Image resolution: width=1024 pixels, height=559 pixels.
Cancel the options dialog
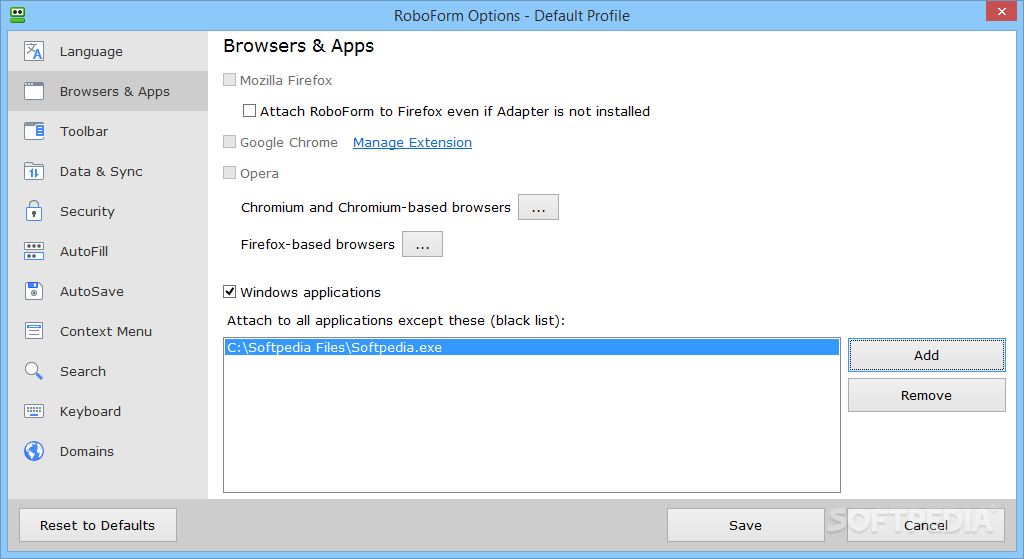click(x=925, y=525)
